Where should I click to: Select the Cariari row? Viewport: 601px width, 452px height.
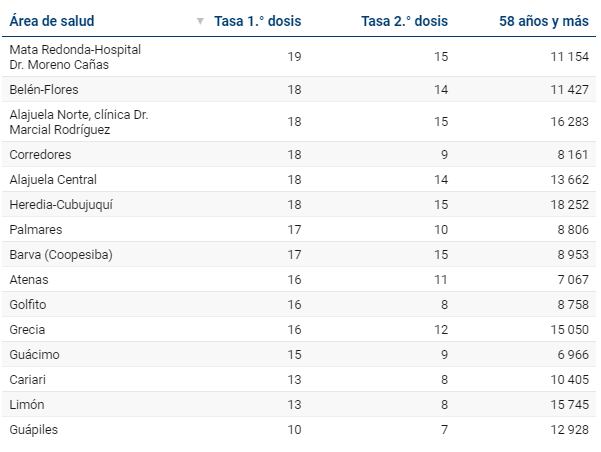(28, 380)
